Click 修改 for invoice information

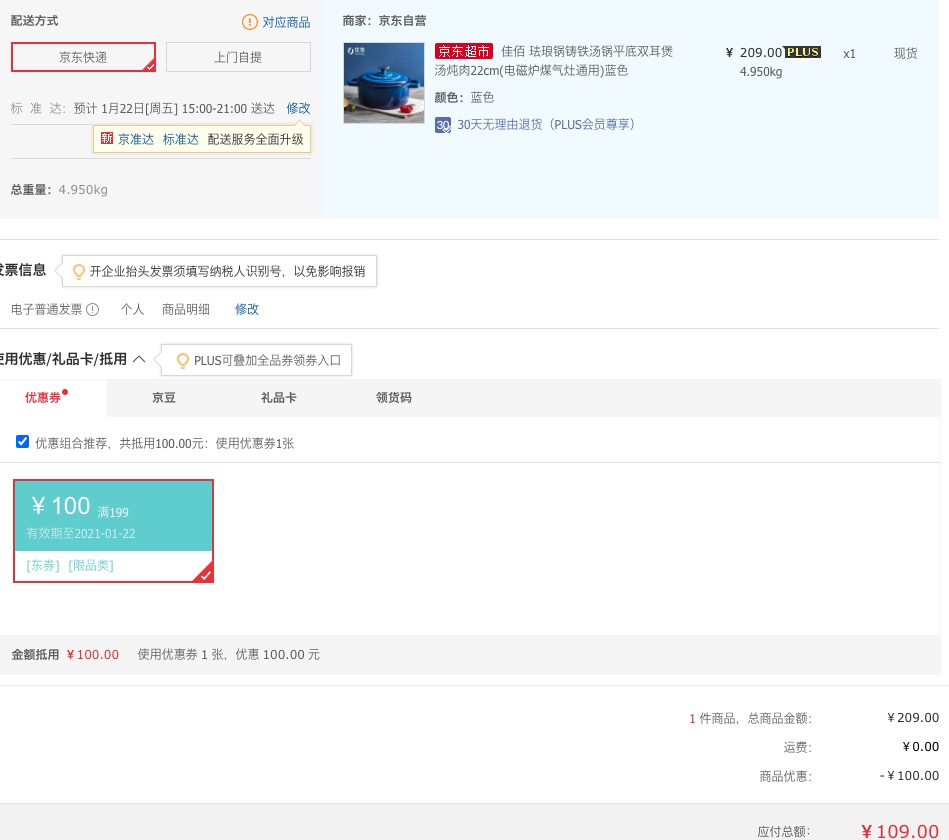click(247, 309)
